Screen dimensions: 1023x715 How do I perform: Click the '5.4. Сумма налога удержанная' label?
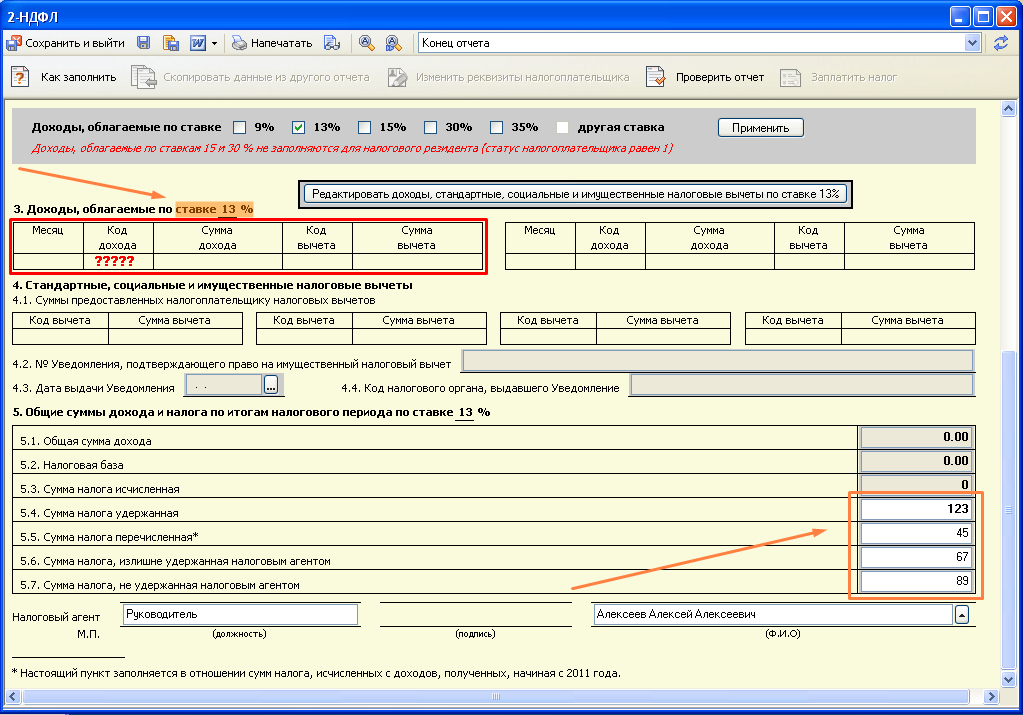tap(99, 513)
